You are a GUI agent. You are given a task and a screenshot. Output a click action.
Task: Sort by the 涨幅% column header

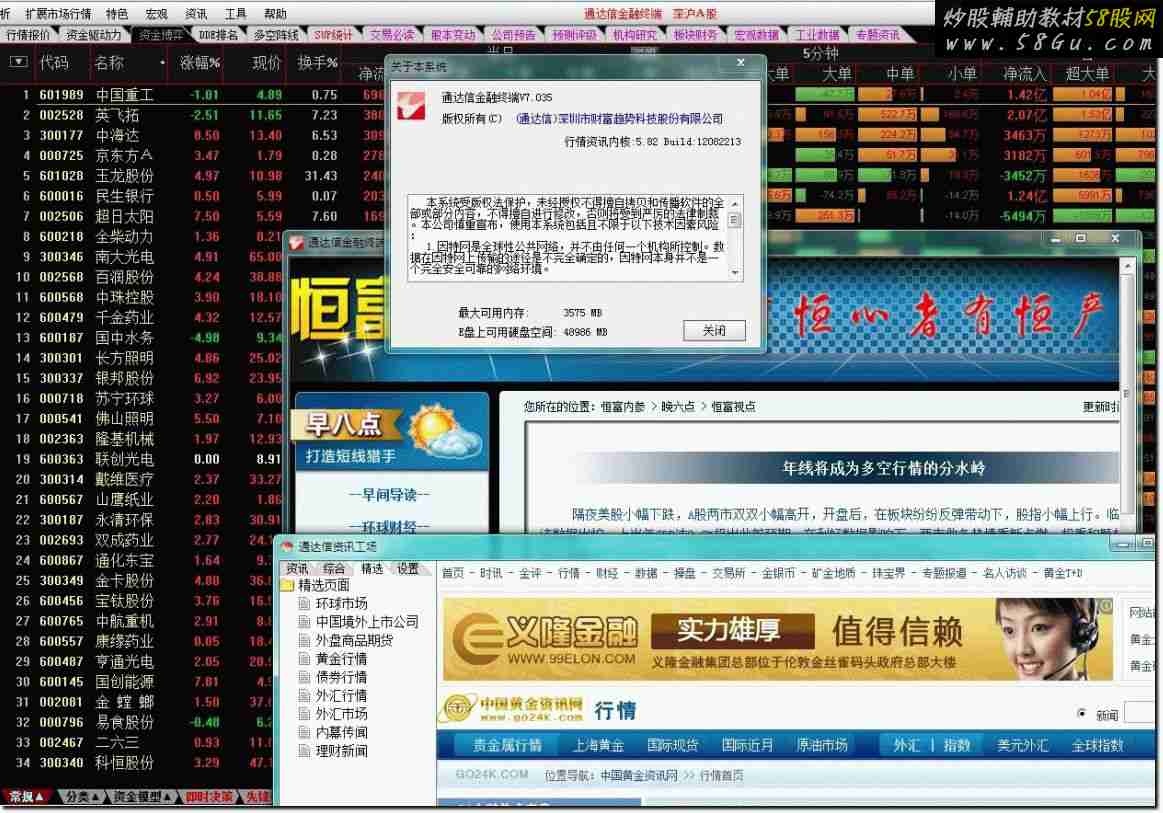click(200, 63)
